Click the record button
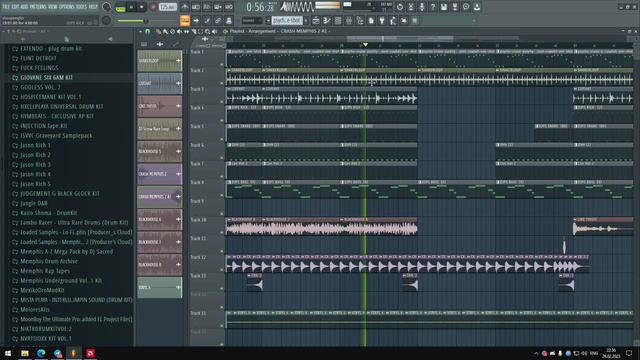The image size is (640, 360). click(x=153, y=7)
